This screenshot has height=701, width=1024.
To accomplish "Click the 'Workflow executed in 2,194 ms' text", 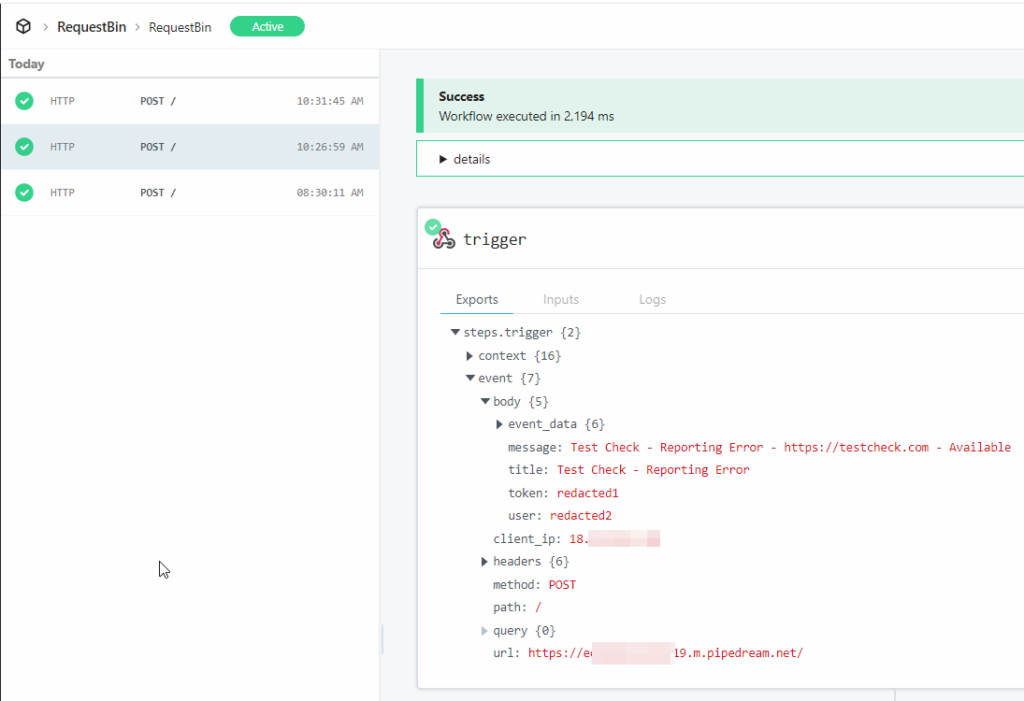I will tap(526, 116).
